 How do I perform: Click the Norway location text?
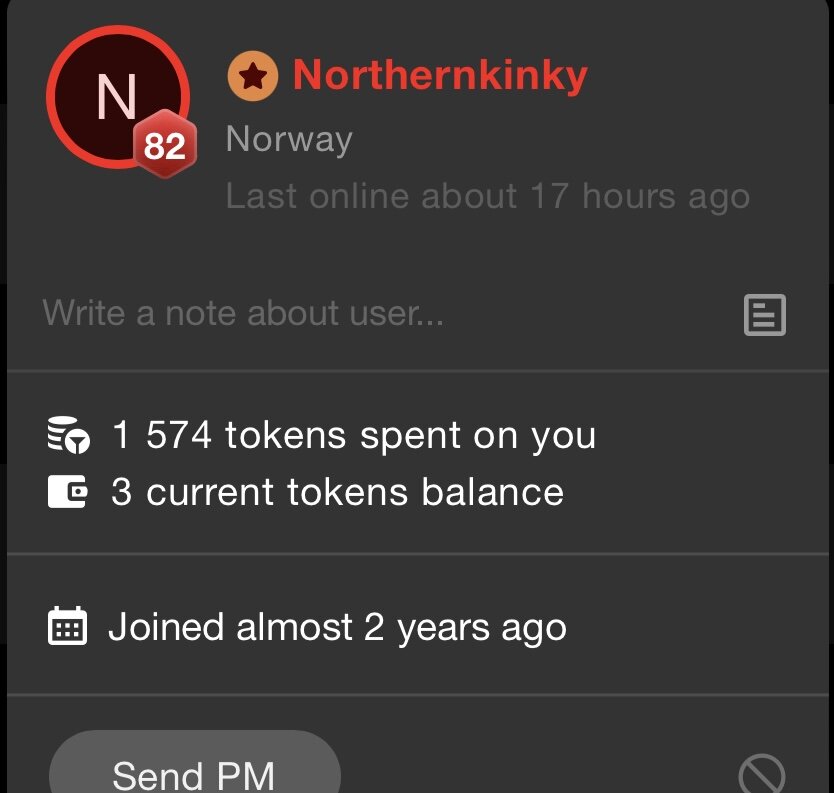click(x=289, y=139)
